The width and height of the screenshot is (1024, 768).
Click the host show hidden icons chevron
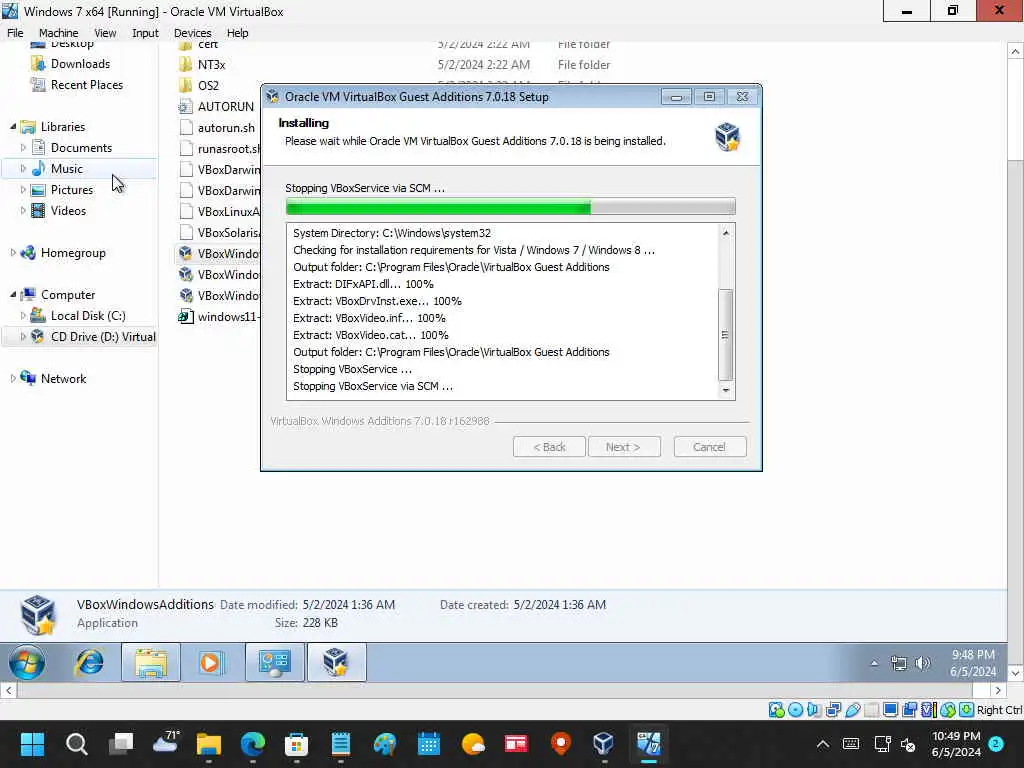[823, 744]
